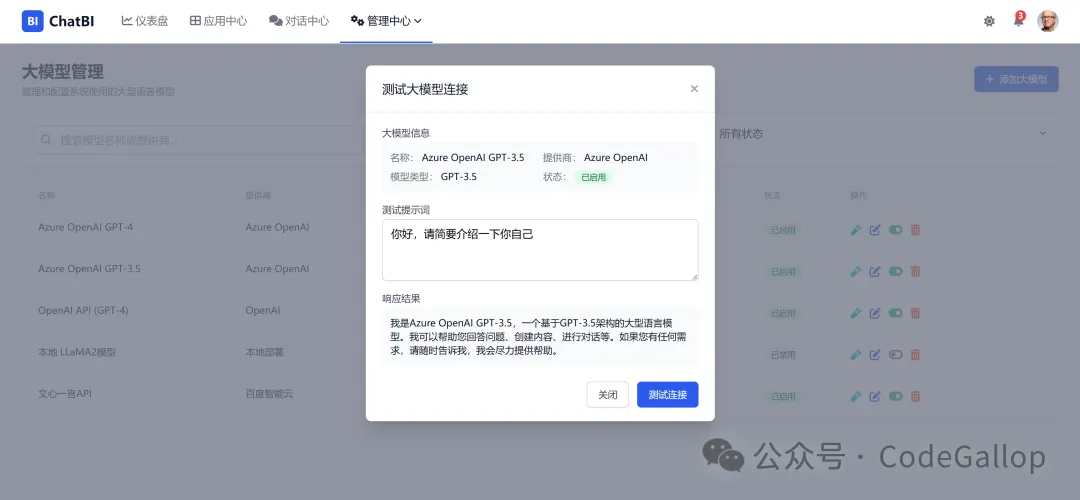Toggle the 文心一言API enabled switch

(x=895, y=397)
